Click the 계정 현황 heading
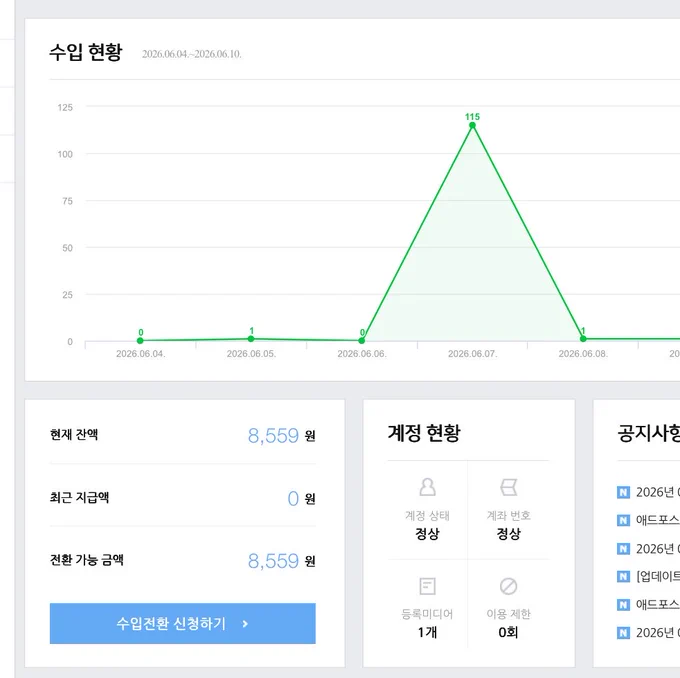 pyautogui.click(x=424, y=433)
